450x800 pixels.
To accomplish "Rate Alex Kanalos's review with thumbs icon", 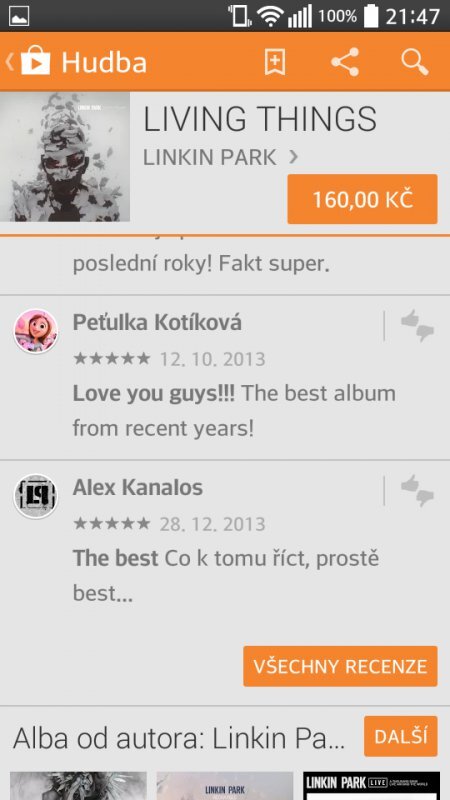I will click(417, 491).
